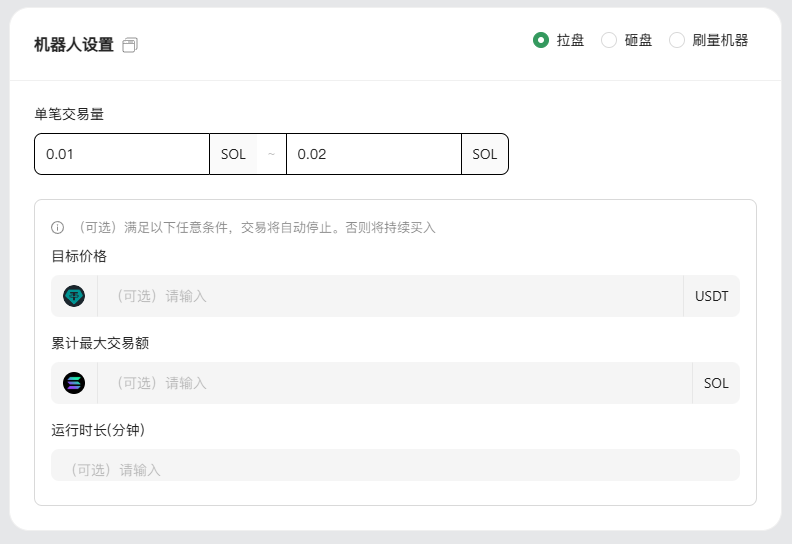The height and width of the screenshot is (544, 792).
Task: Select the 砸盘 radio option
Action: click(609, 40)
